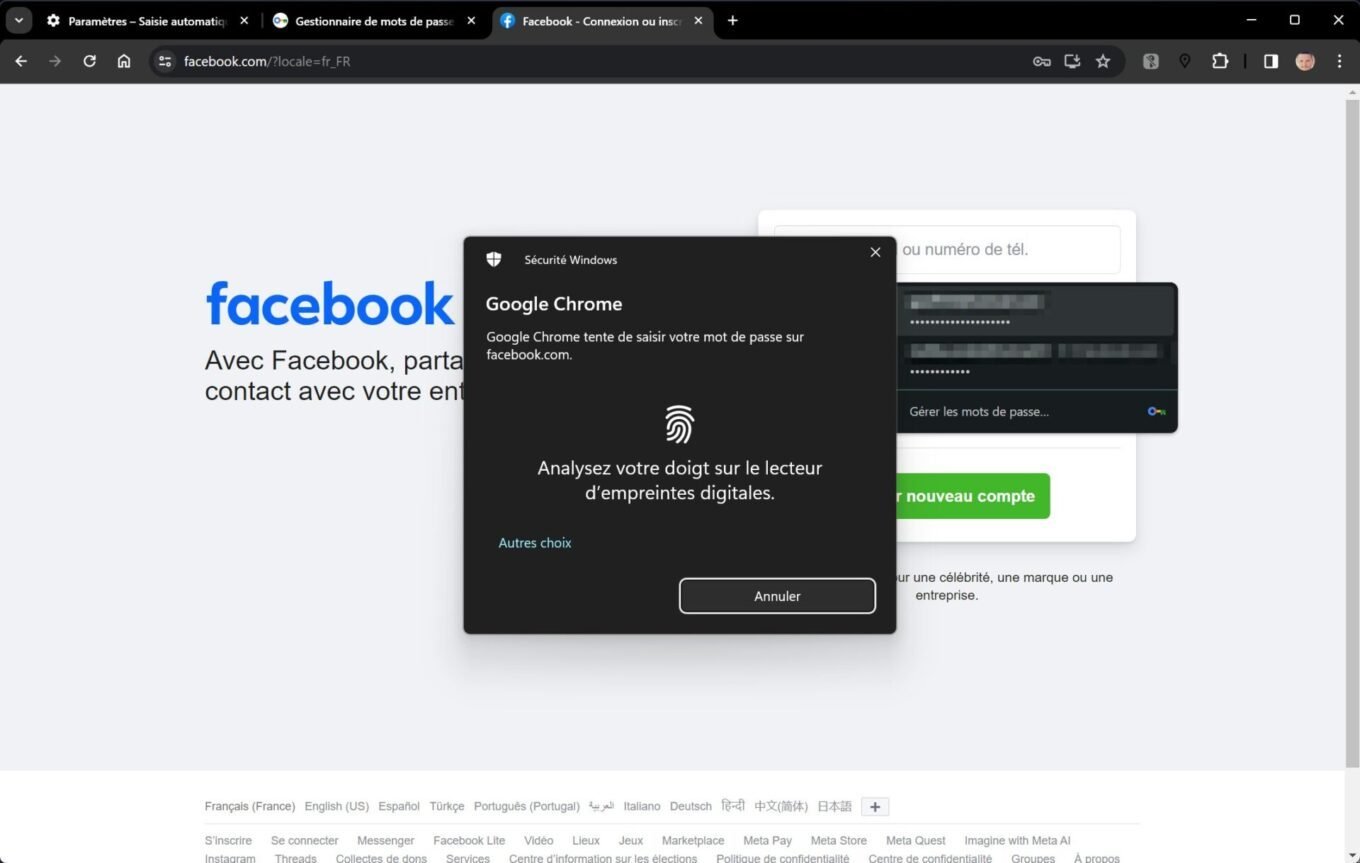Open the S'inscrire footer link
Screen dimensions: 1360x863
tap(228, 841)
